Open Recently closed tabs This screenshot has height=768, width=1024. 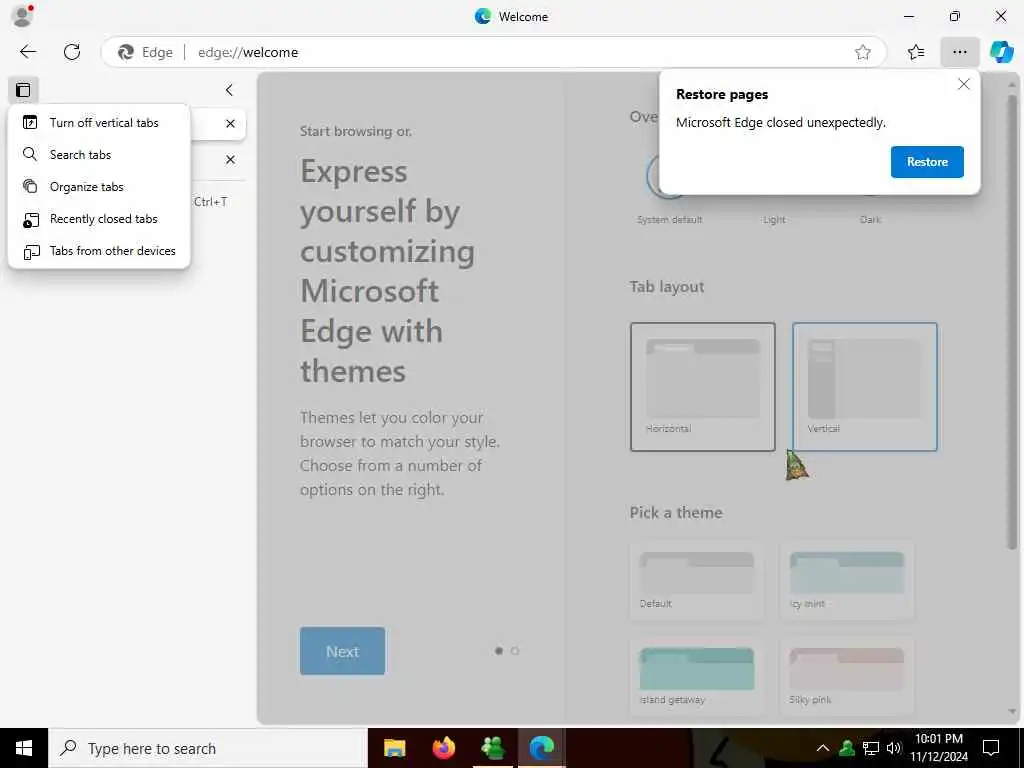(99, 219)
